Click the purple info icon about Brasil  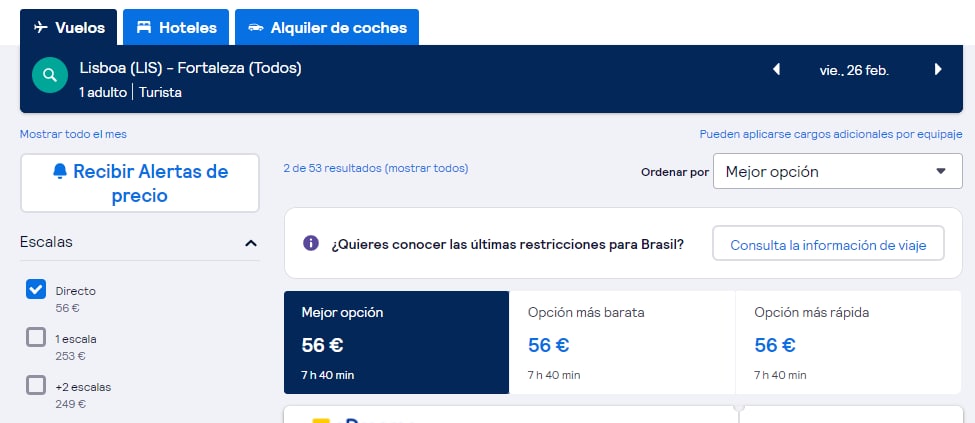[311, 243]
